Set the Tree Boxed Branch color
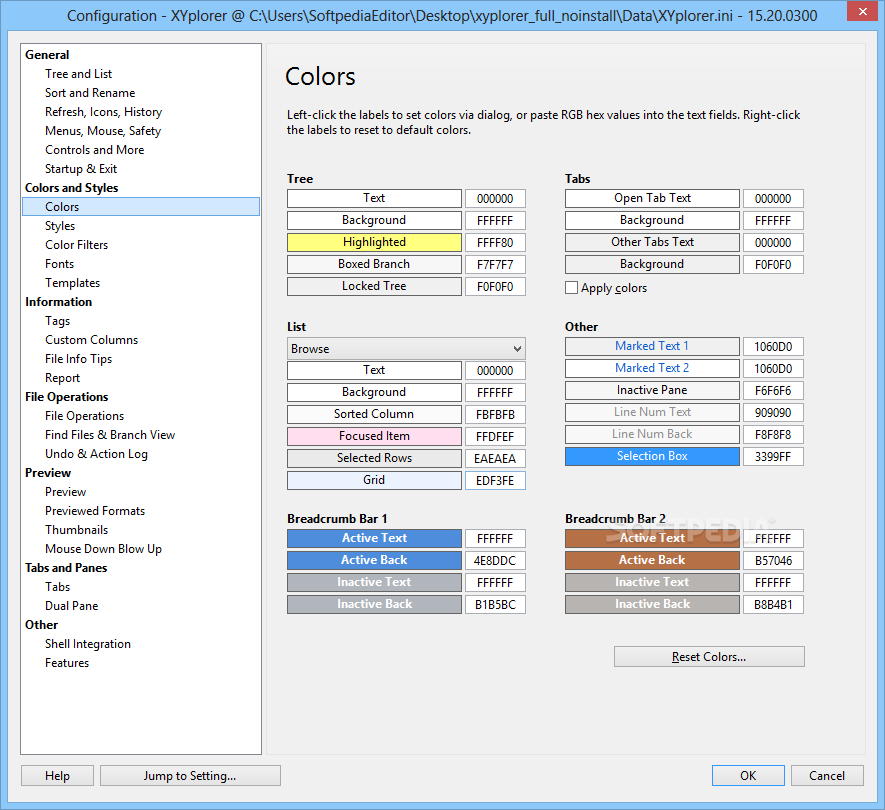Screen dimensions: 885x810 (x=374, y=264)
